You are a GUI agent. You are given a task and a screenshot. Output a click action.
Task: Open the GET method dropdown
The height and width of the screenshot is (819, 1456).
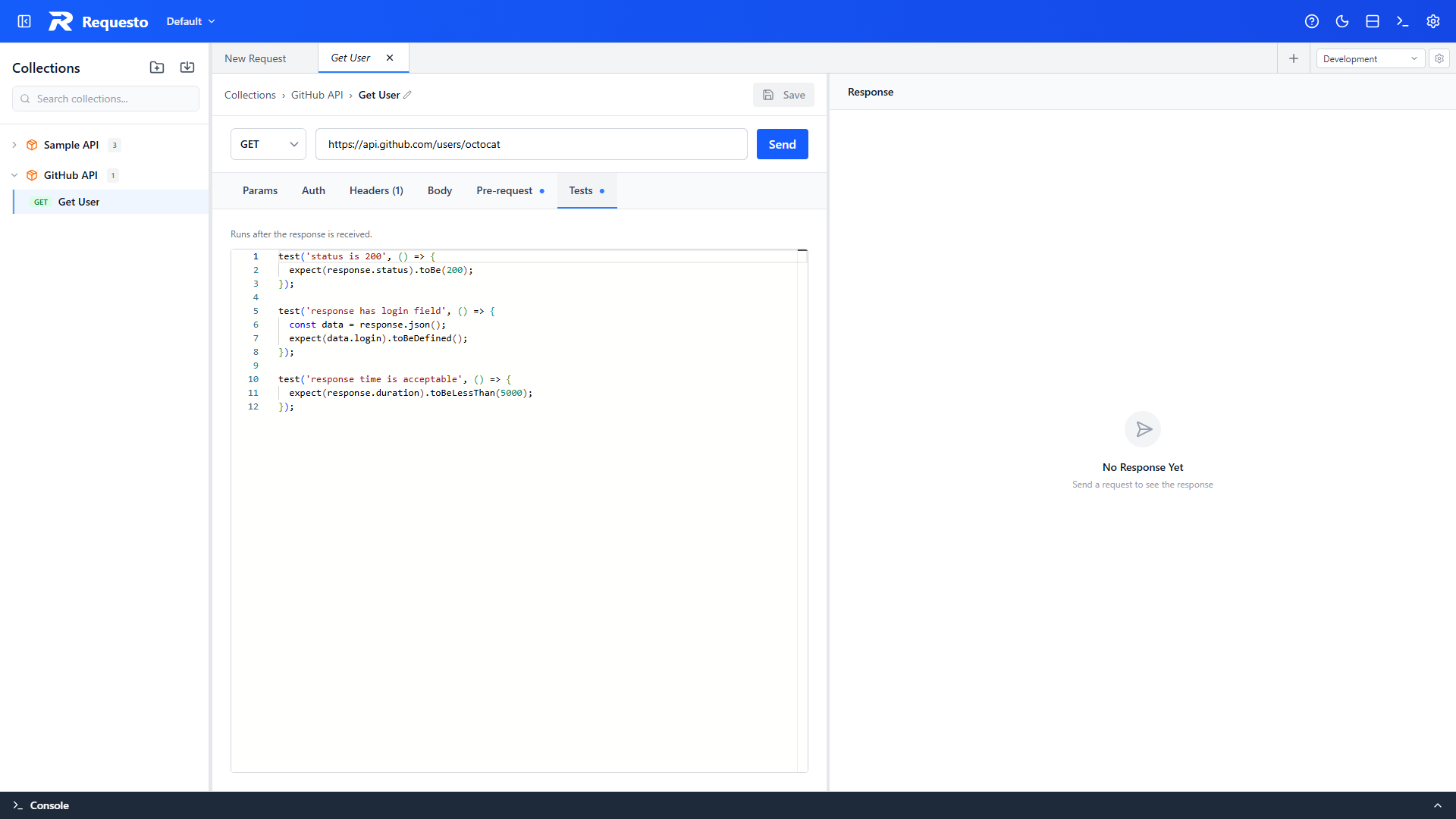268,144
